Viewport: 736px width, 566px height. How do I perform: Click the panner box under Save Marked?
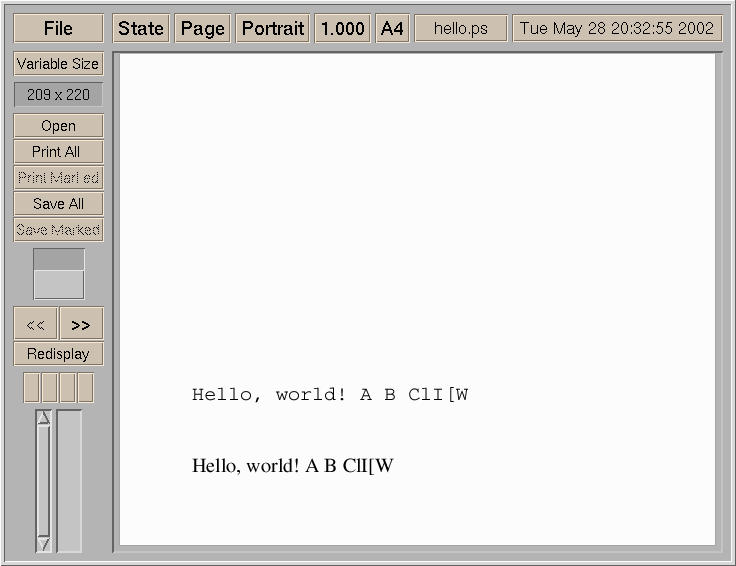[x=59, y=274]
